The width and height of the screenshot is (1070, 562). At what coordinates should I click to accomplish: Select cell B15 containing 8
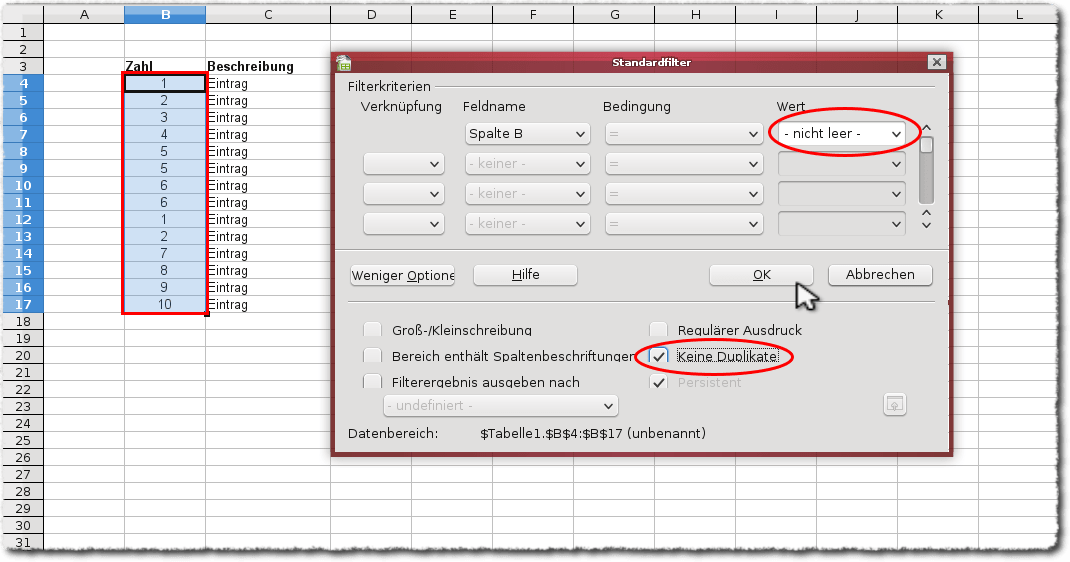(x=165, y=271)
